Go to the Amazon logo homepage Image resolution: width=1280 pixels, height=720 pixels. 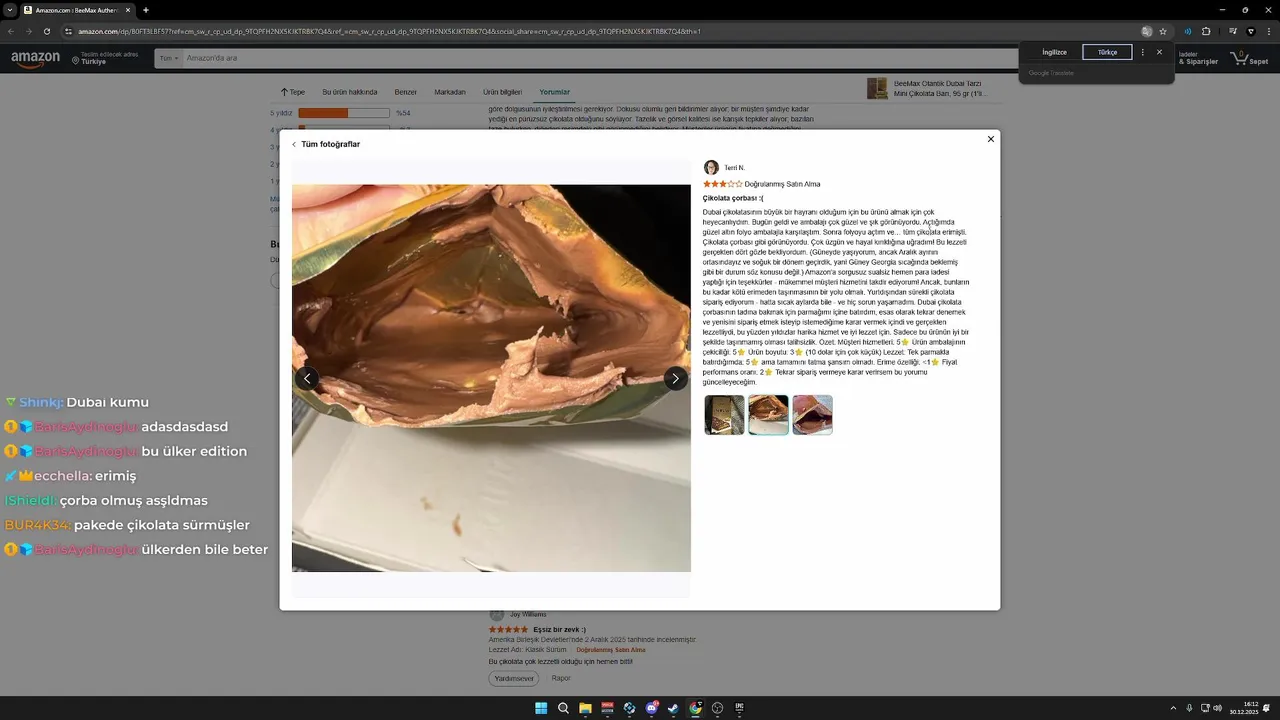tap(35, 59)
